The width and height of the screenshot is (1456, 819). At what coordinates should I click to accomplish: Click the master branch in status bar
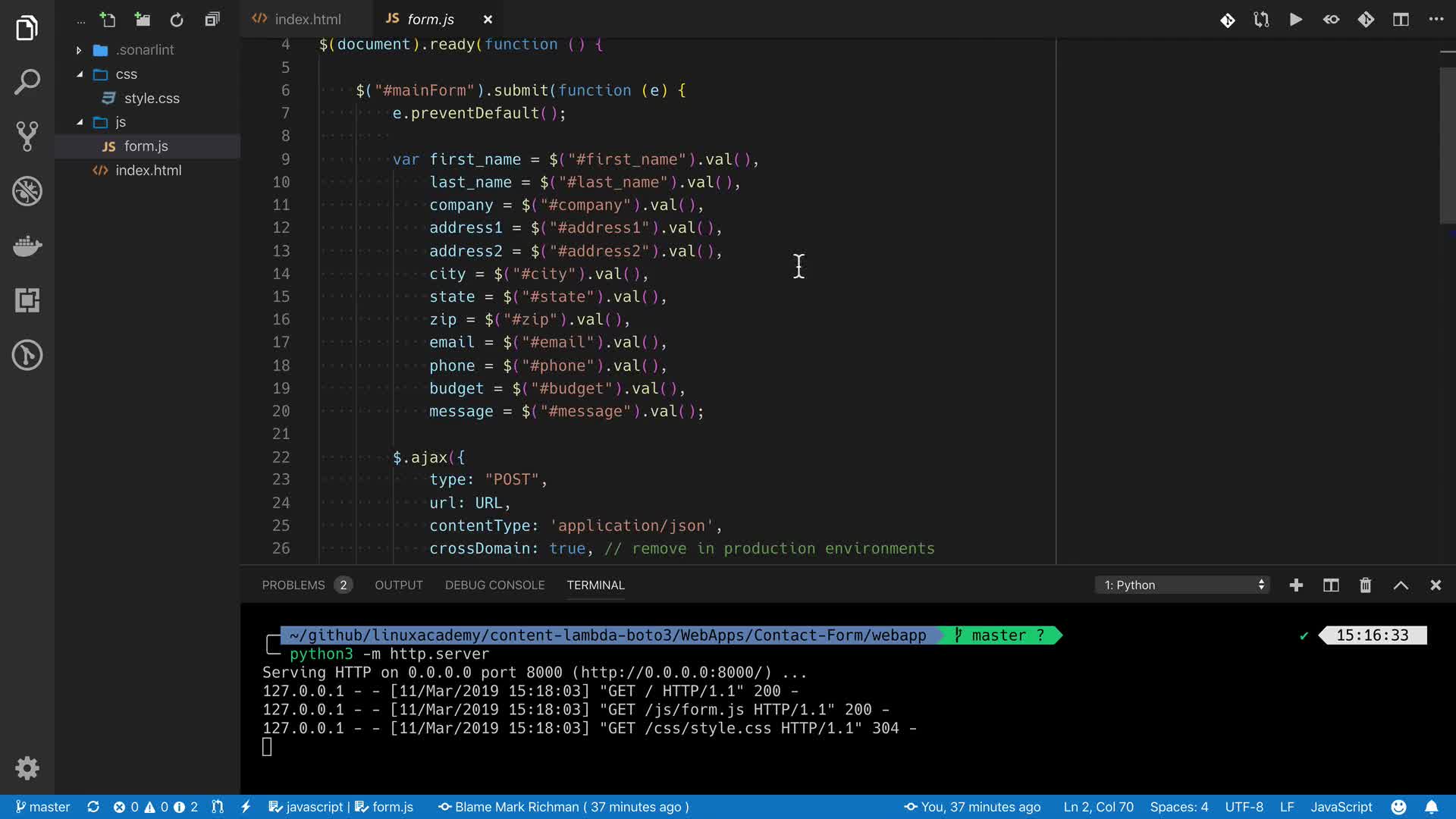pyautogui.click(x=42, y=807)
